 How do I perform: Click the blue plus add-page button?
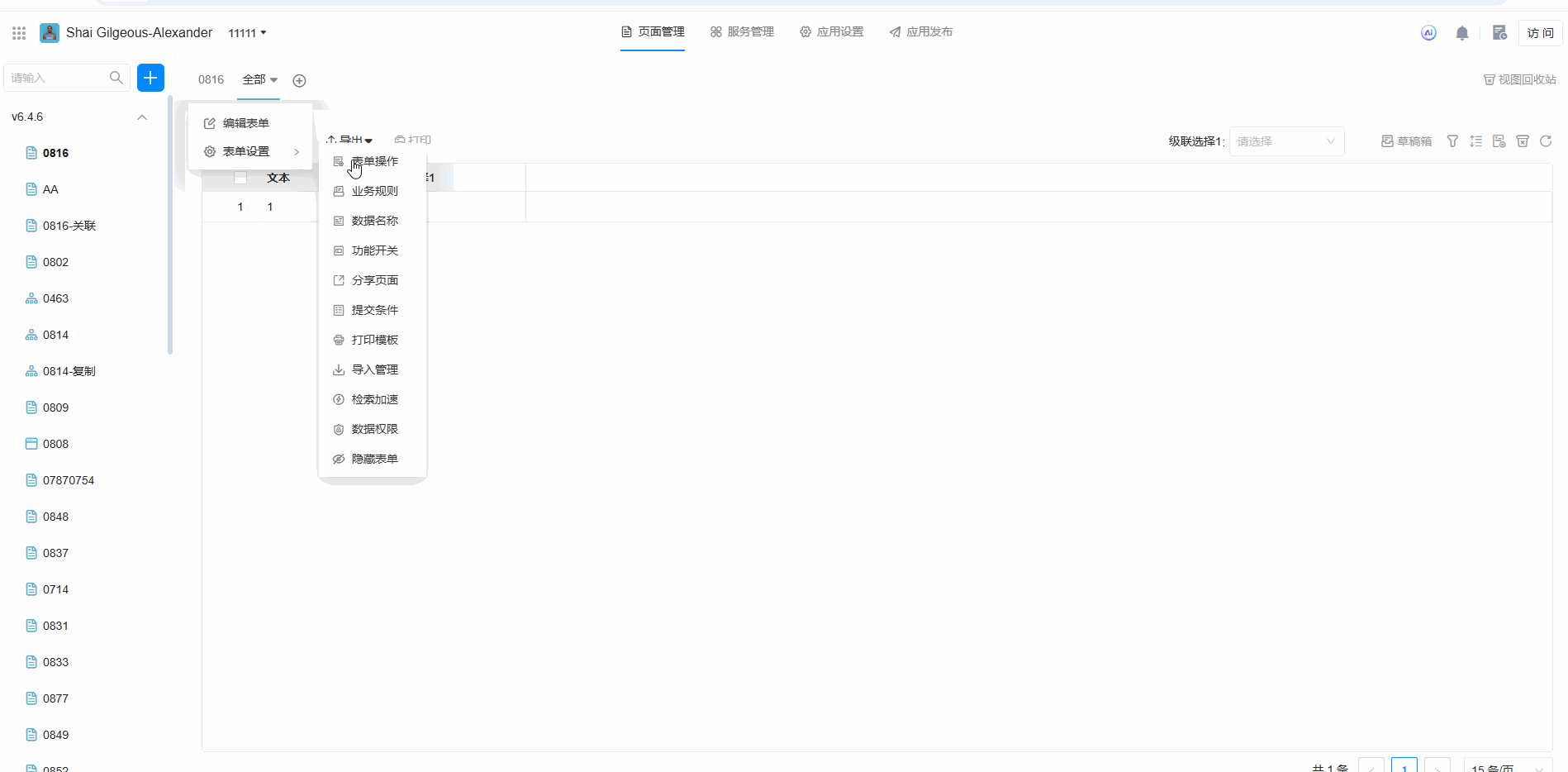[x=150, y=78]
